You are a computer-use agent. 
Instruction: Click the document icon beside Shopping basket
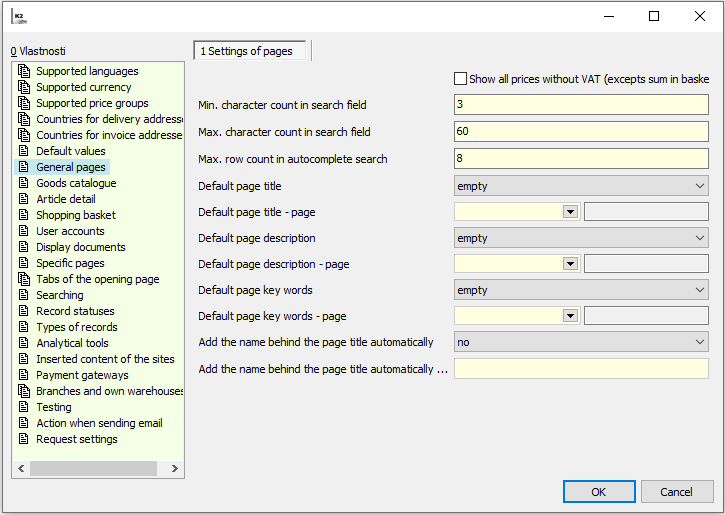[x=25, y=215]
